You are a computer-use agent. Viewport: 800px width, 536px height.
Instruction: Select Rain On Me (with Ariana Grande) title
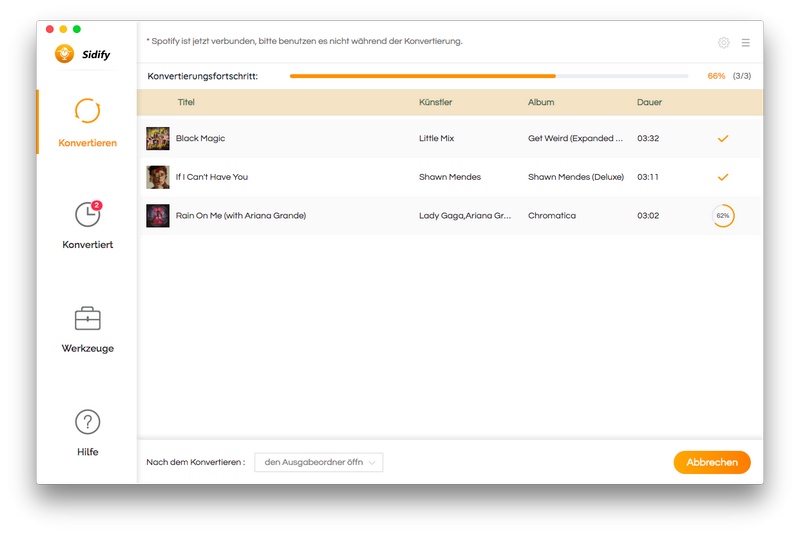[x=241, y=216]
